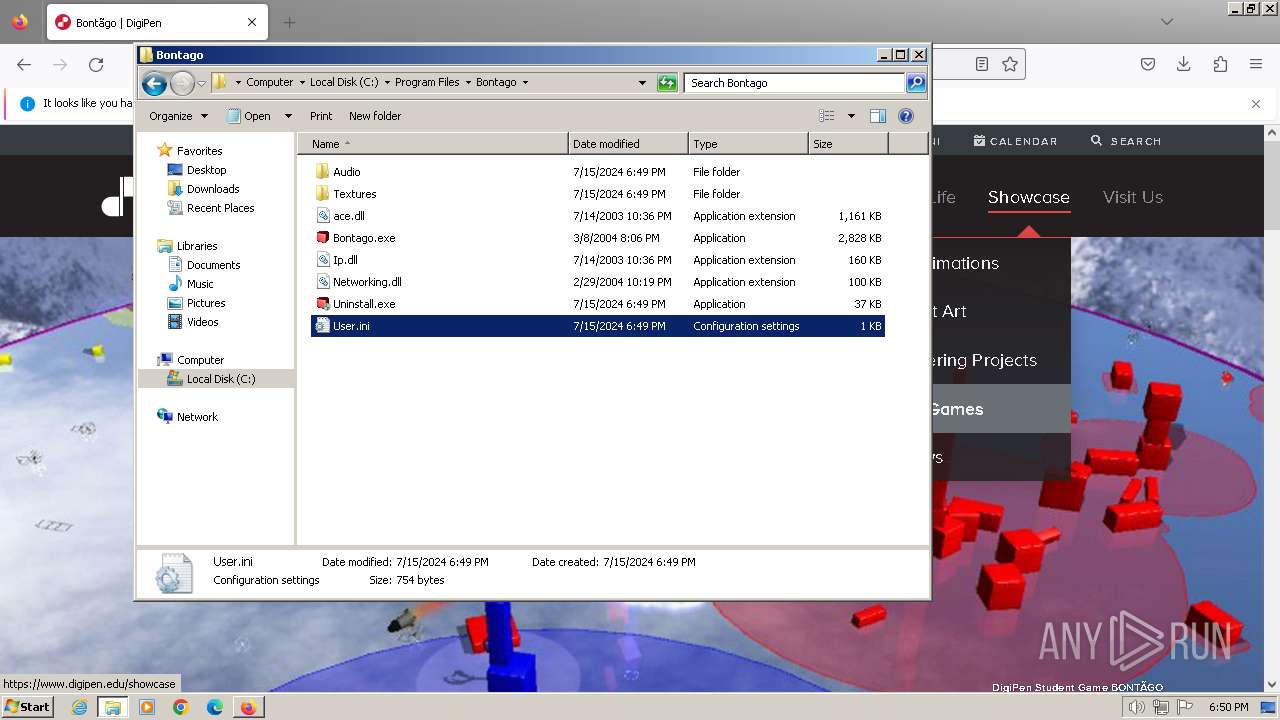The image size is (1280, 720).
Task: Click New folder in the toolbar
Action: coord(375,116)
